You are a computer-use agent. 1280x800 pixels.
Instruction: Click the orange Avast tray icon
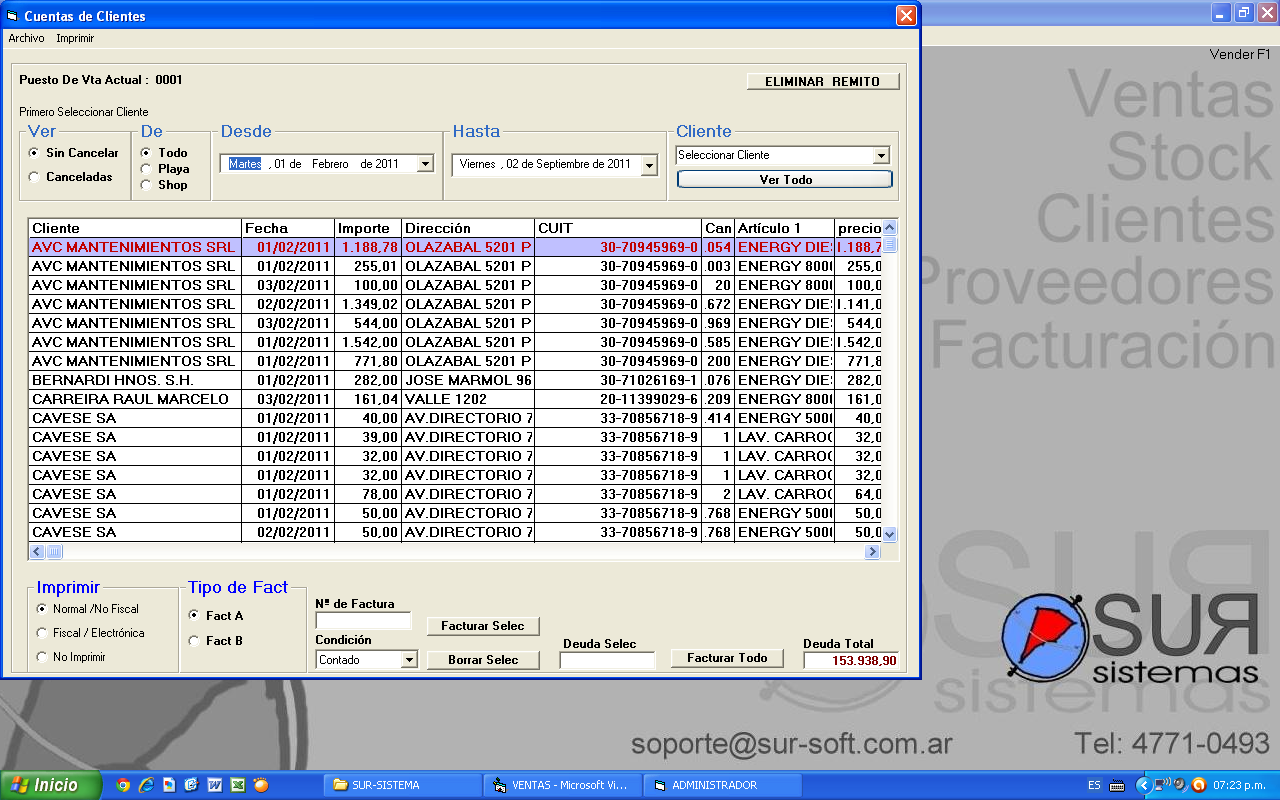tap(1198, 785)
